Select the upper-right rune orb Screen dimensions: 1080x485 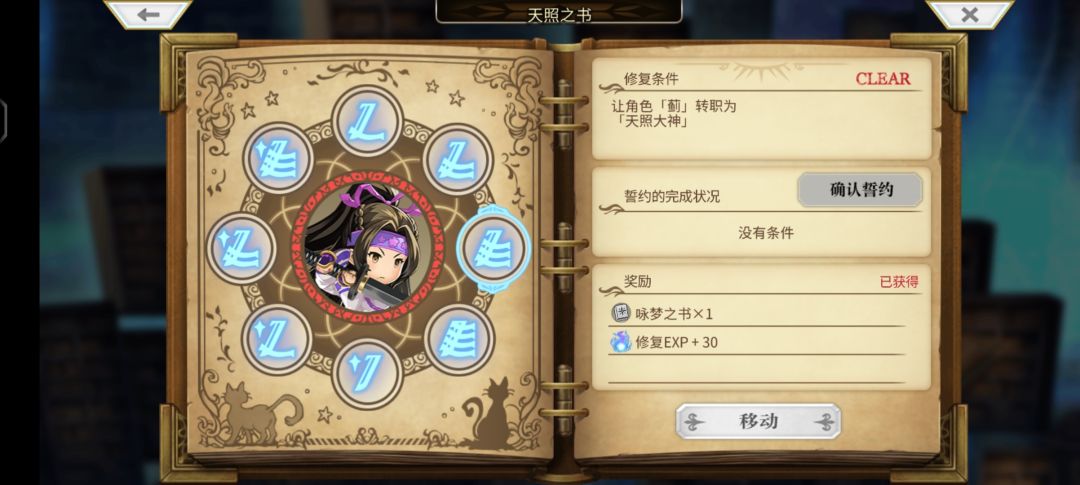458,159
